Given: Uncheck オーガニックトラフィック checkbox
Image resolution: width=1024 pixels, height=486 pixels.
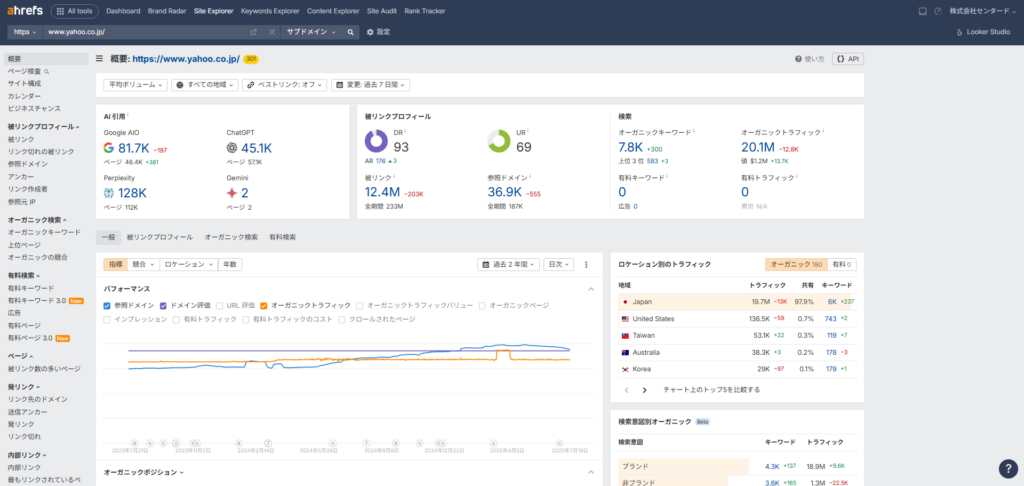Looking at the screenshot, I should 263,305.
